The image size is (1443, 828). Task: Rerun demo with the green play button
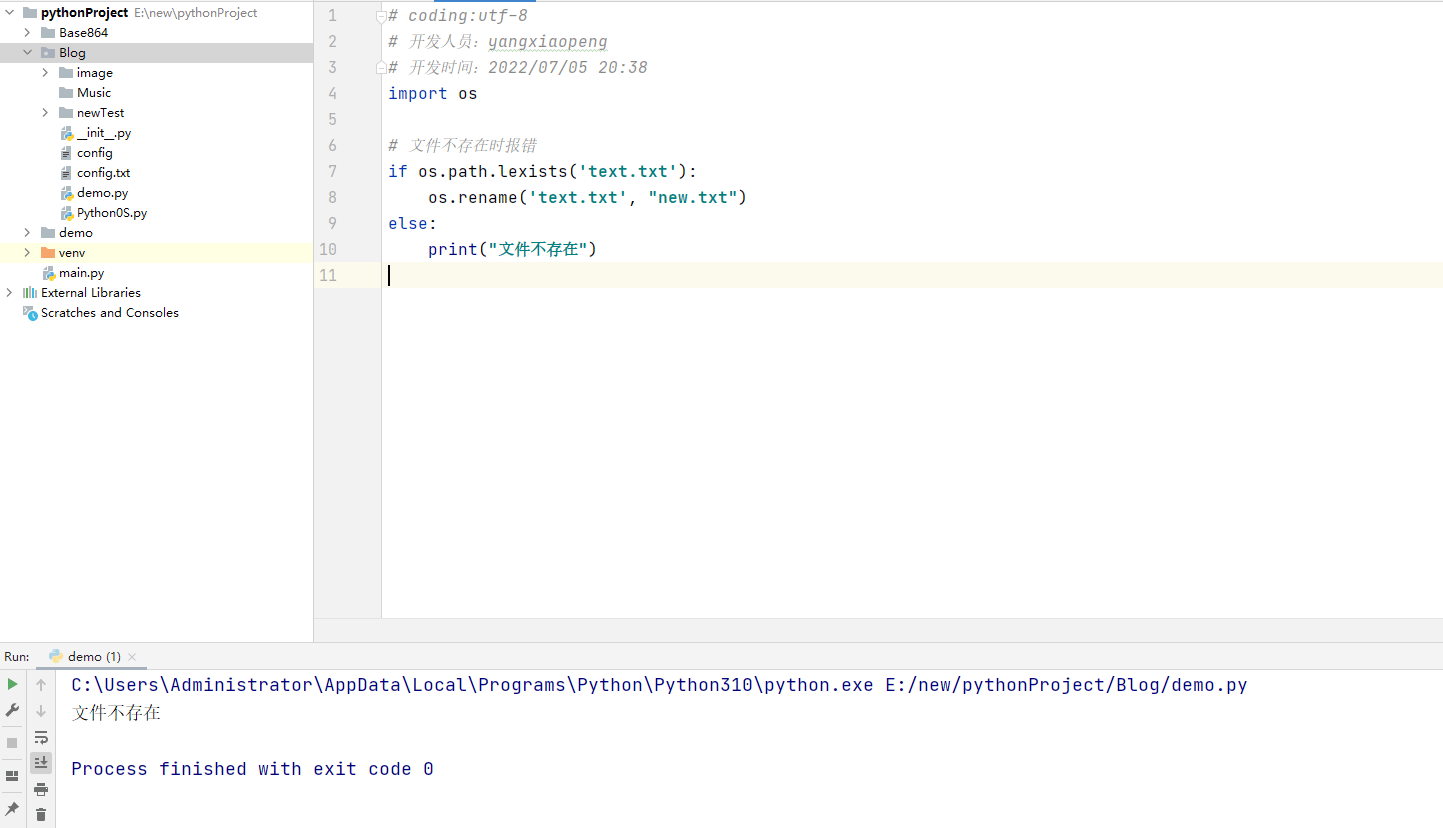[12, 685]
